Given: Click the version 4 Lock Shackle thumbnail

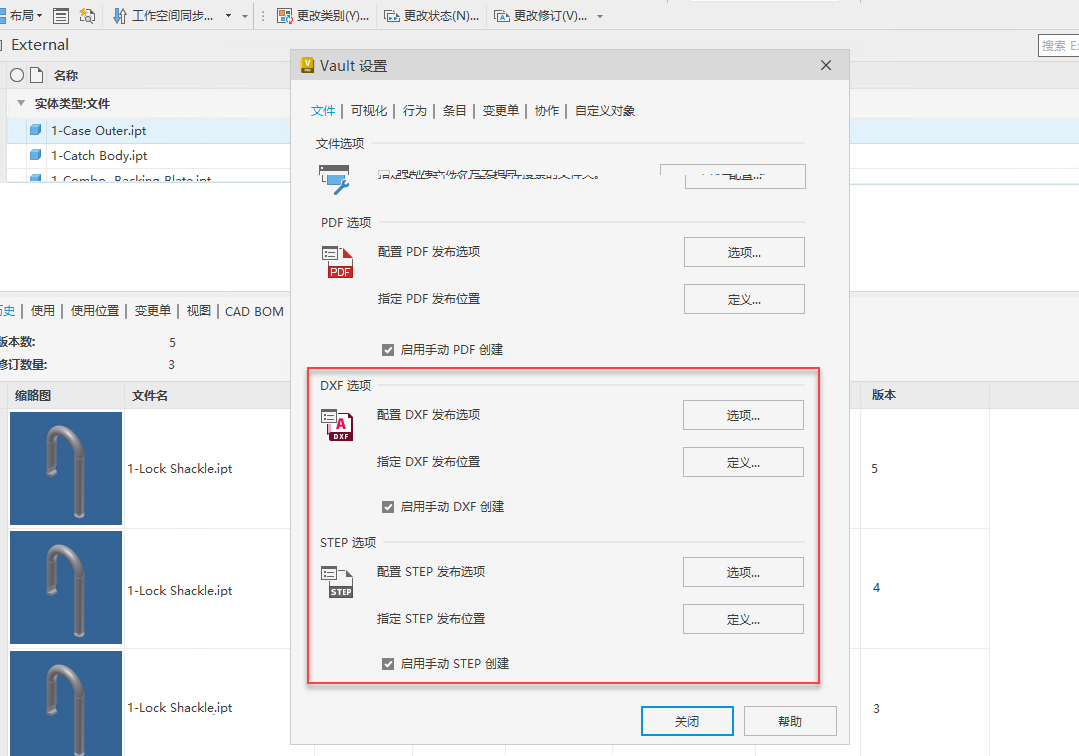Looking at the screenshot, I should pyautogui.click(x=66, y=587).
